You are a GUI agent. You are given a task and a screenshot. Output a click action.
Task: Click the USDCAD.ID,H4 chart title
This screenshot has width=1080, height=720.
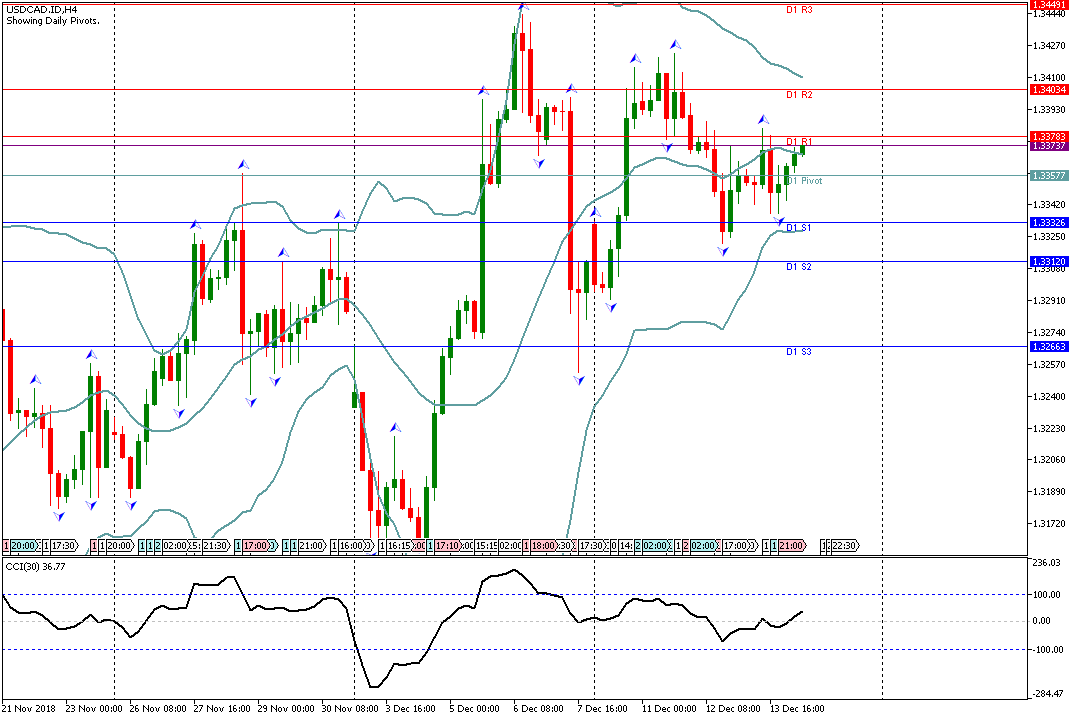click(x=41, y=10)
